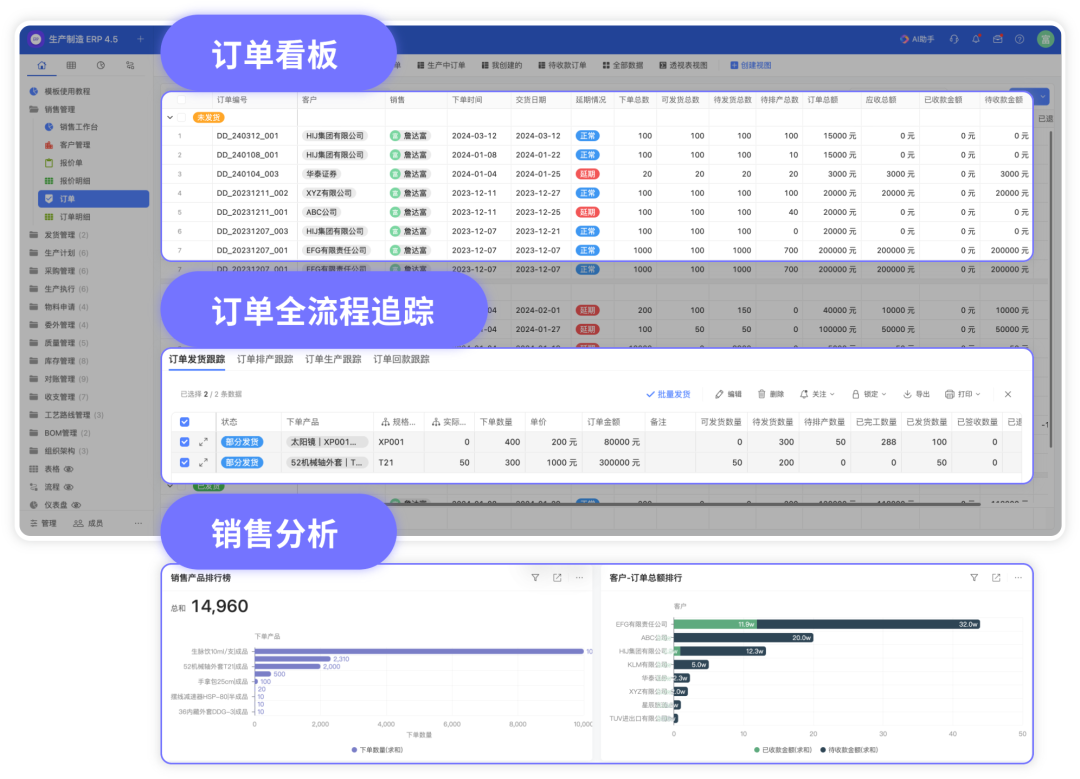
Task: Collapse the 未发货 group
Action: click(170, 118)
